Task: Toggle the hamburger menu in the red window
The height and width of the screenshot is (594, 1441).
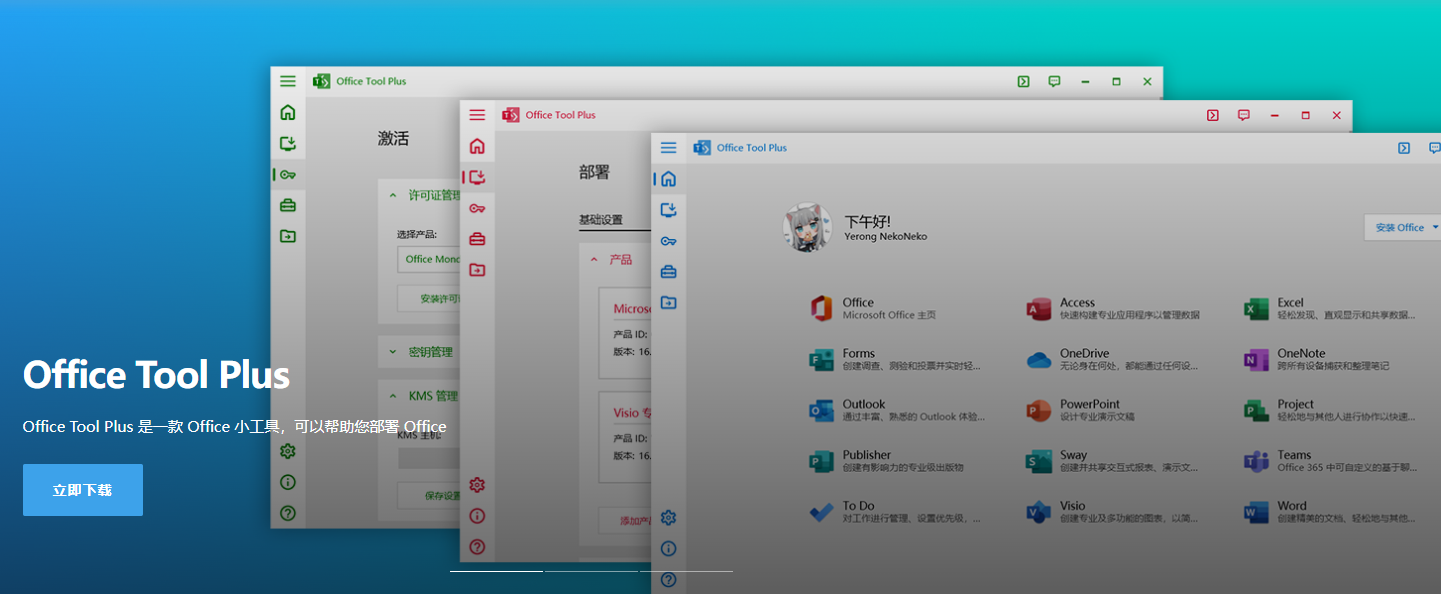Action: tap(477, 115)
